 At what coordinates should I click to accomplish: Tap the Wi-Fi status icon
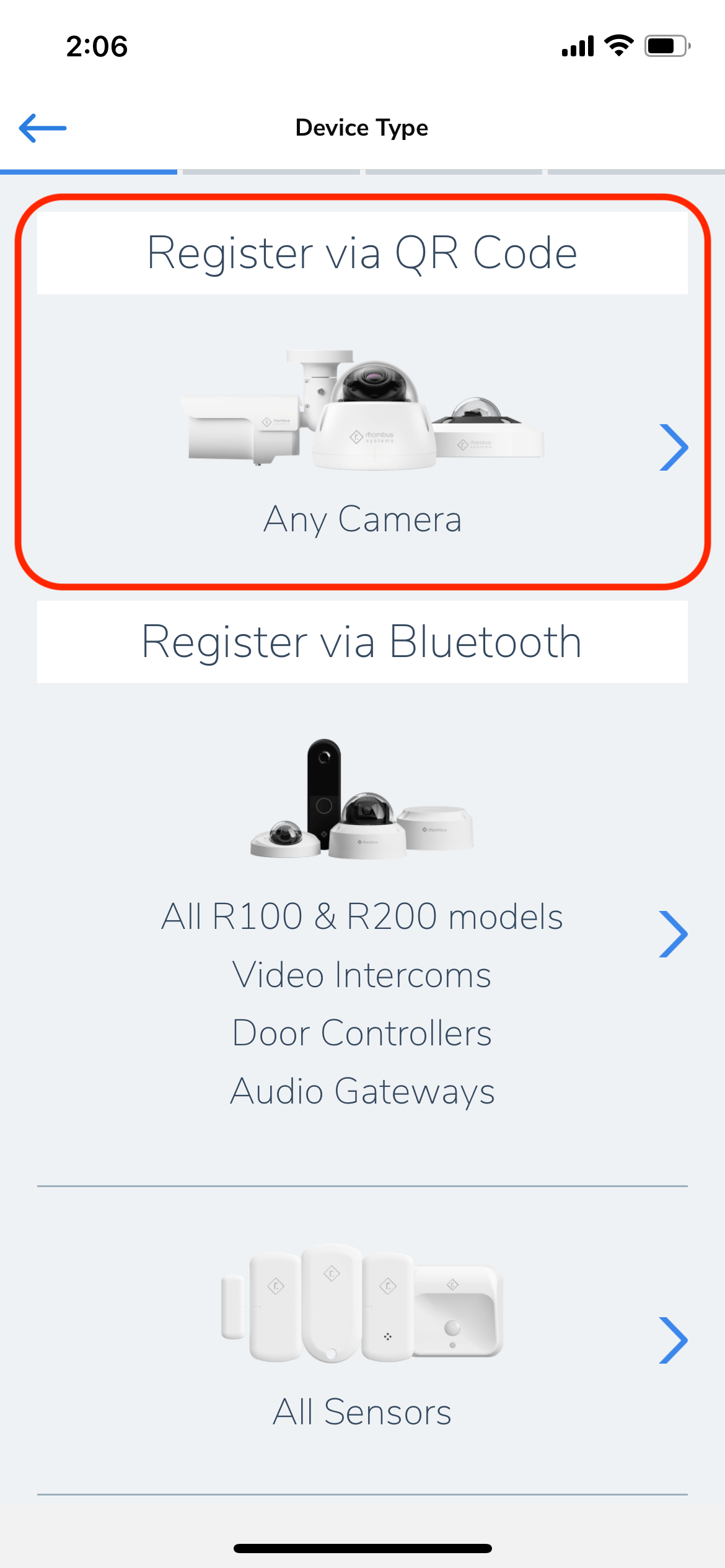point(618,46)
